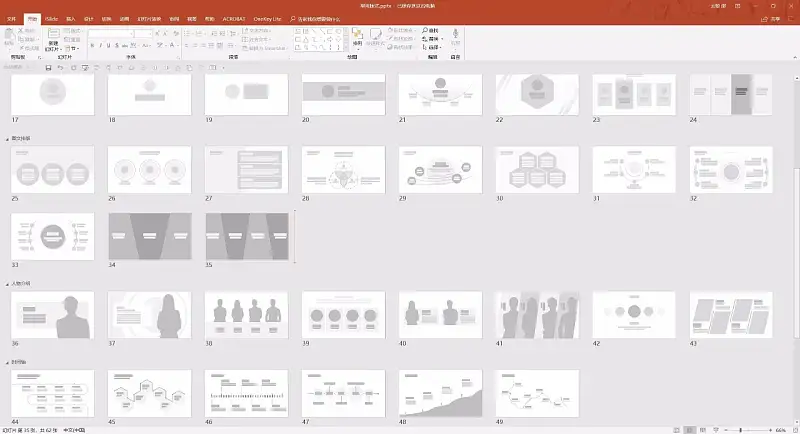
Task: Click the Dictate microphone icon
Action: coord(456,34)
